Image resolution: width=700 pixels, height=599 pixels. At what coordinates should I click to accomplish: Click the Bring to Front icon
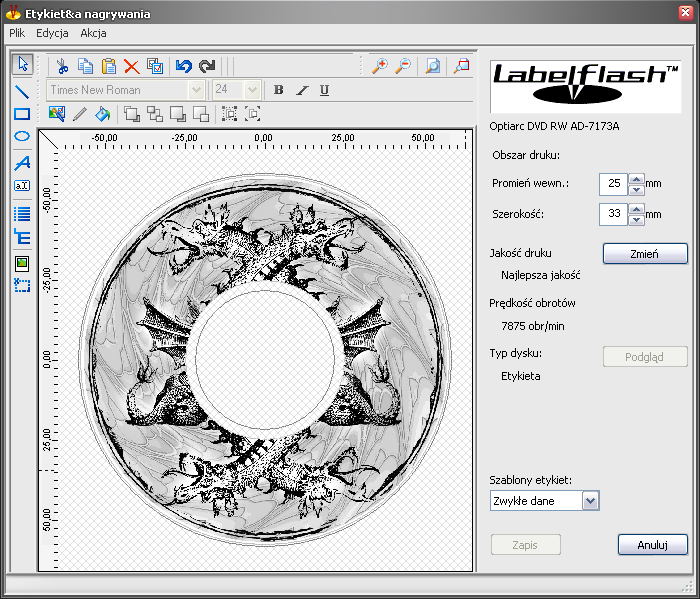132,114
